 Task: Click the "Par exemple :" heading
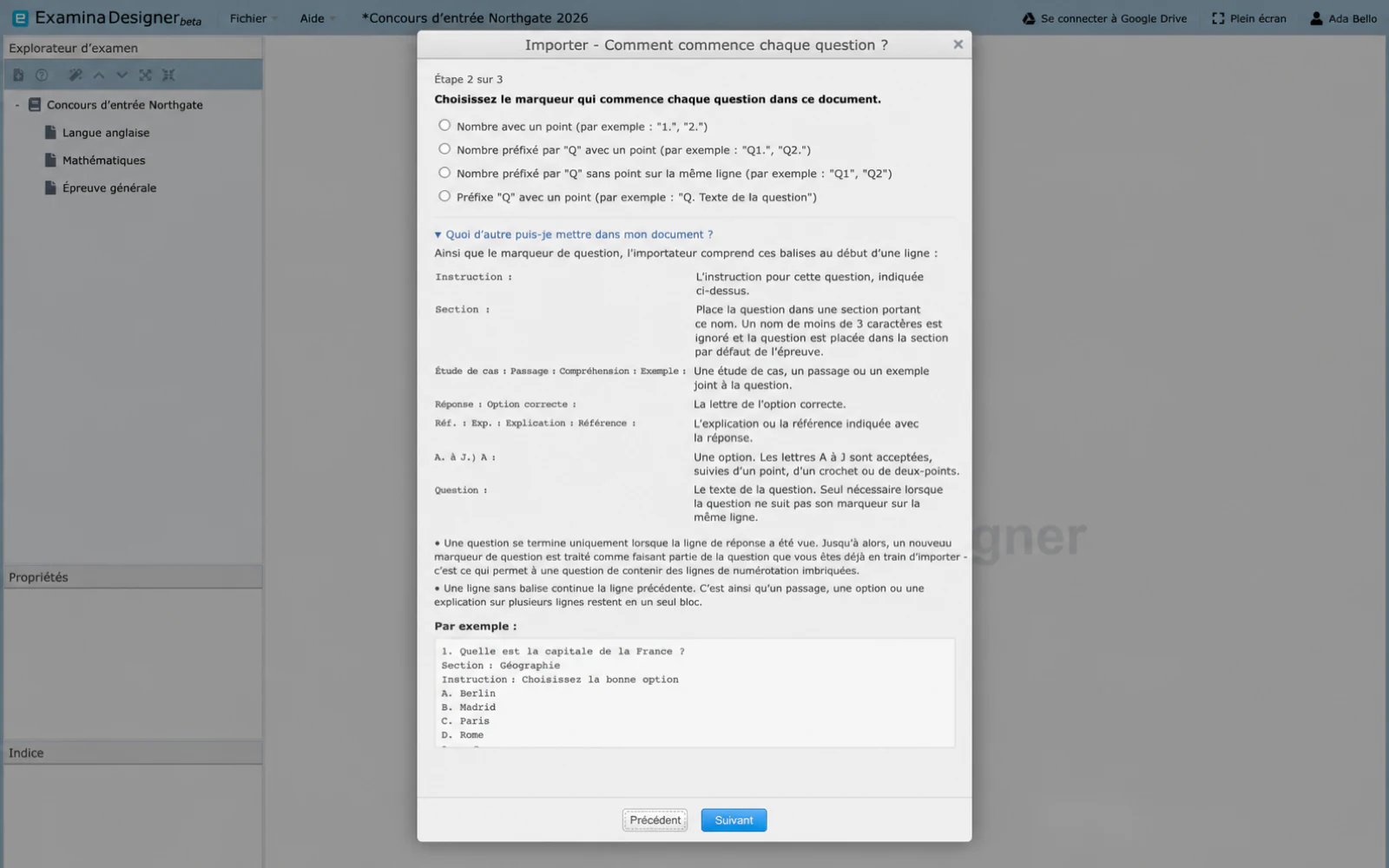click(x=475, y=626)
